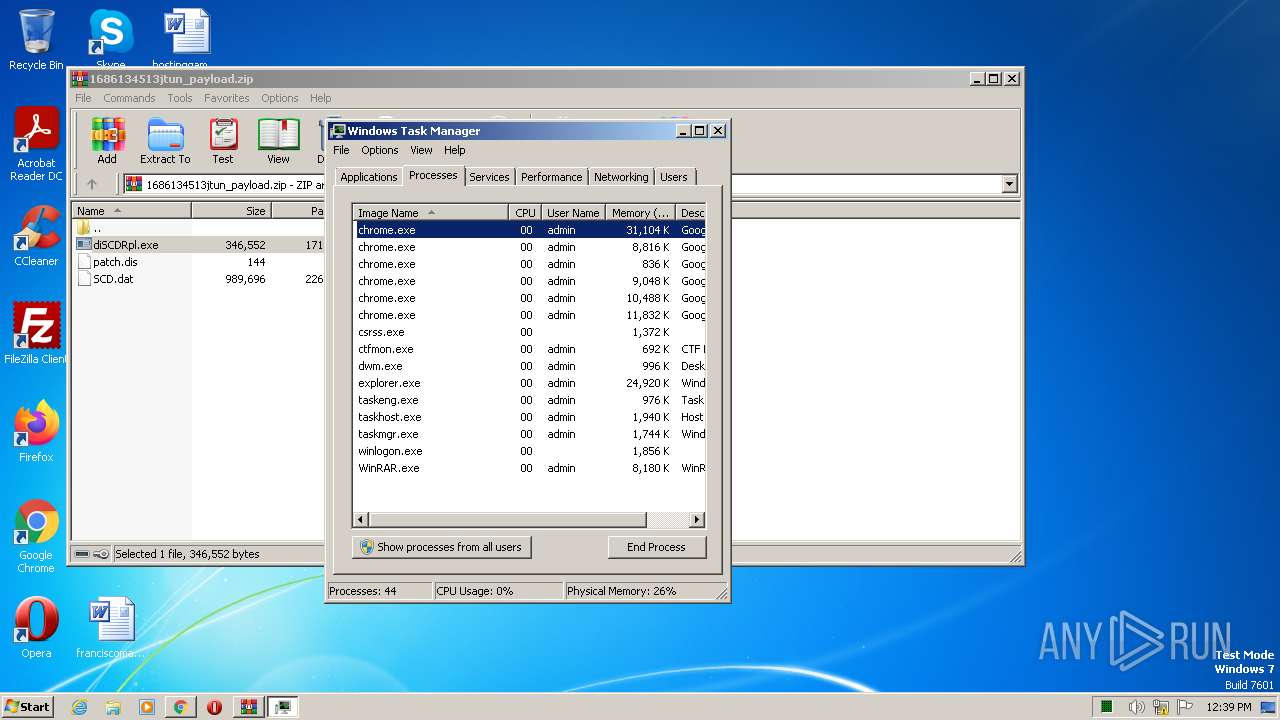The width and height of the screenshot is (1280, 720).
Task: Open the hostinggam Word document icon
Action: [186, 40]
